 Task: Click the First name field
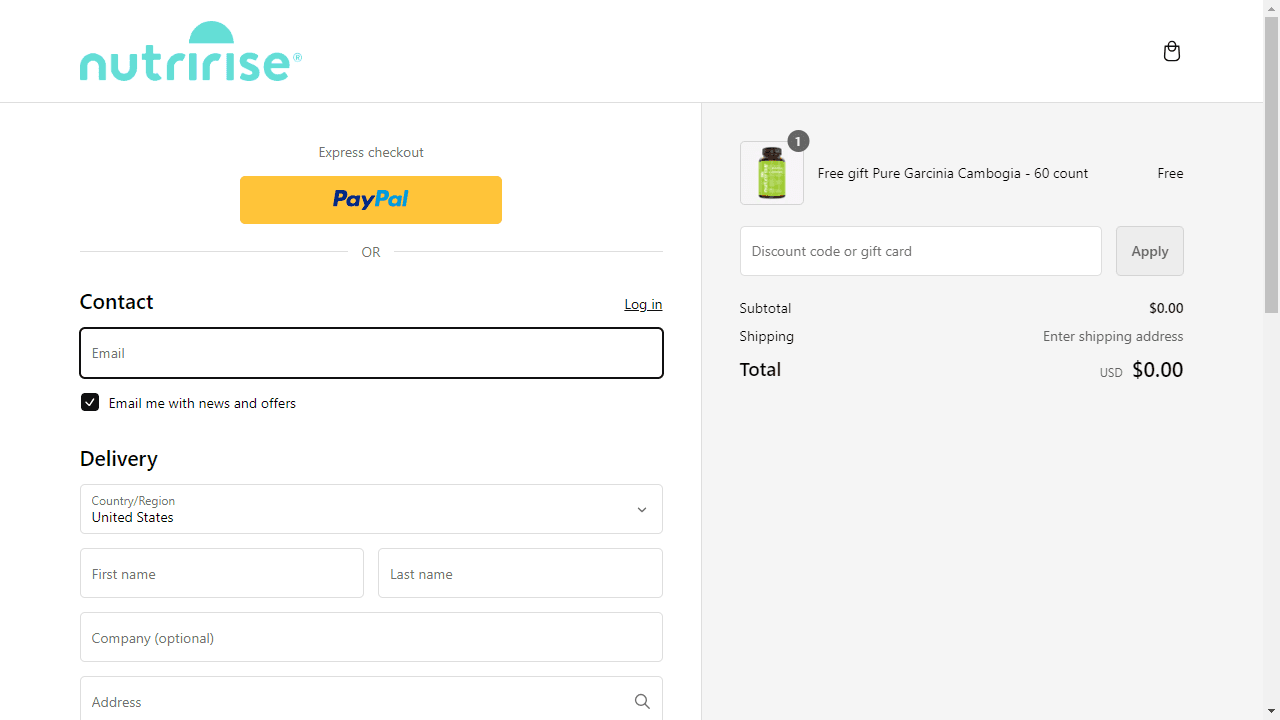[222, 573]
